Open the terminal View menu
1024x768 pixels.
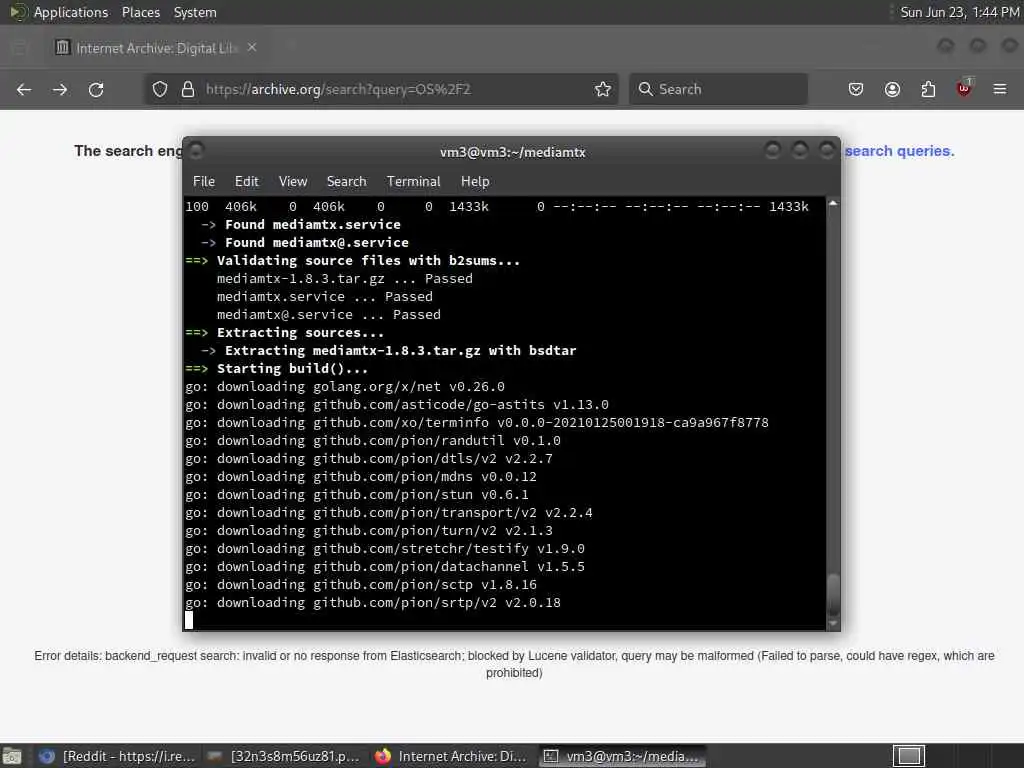click(x=293, y=182)
